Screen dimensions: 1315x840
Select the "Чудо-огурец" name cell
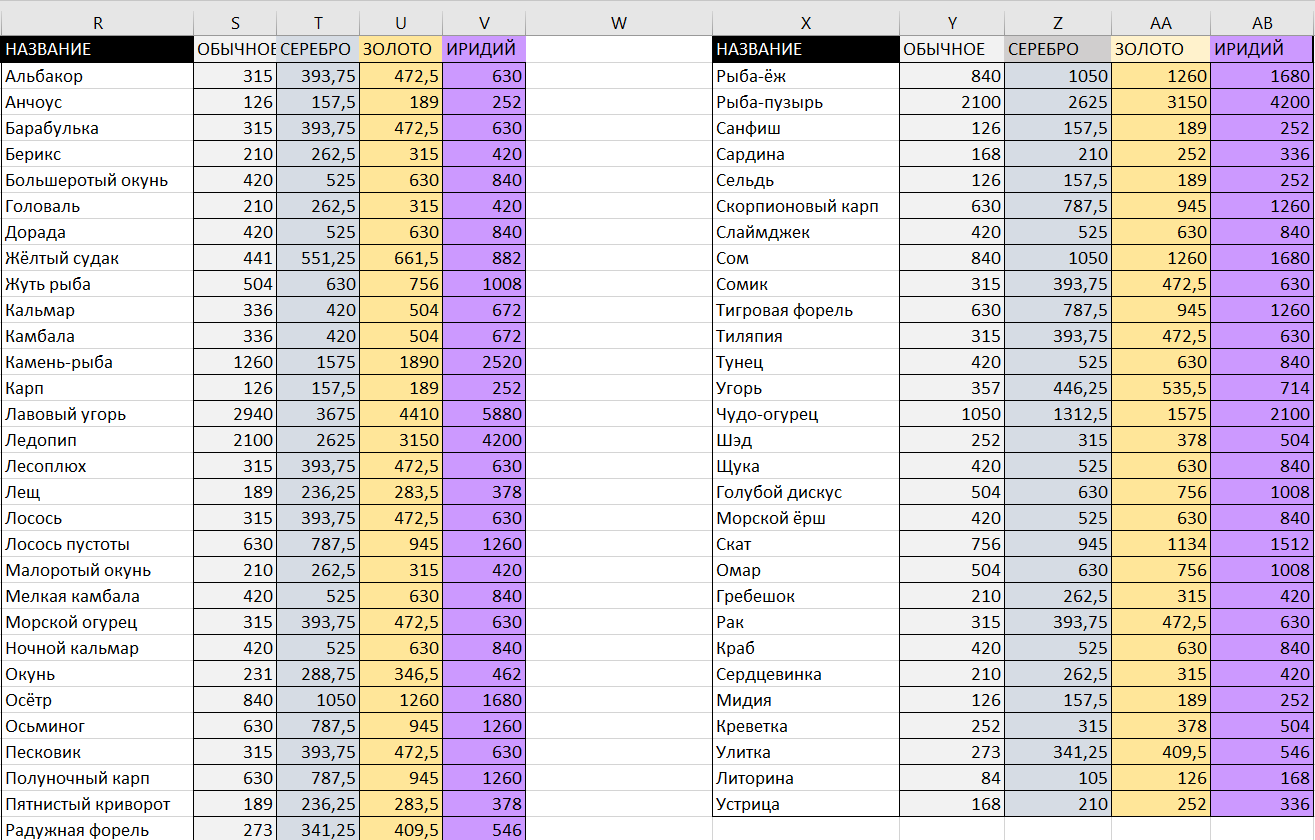(x=806, y=414)
